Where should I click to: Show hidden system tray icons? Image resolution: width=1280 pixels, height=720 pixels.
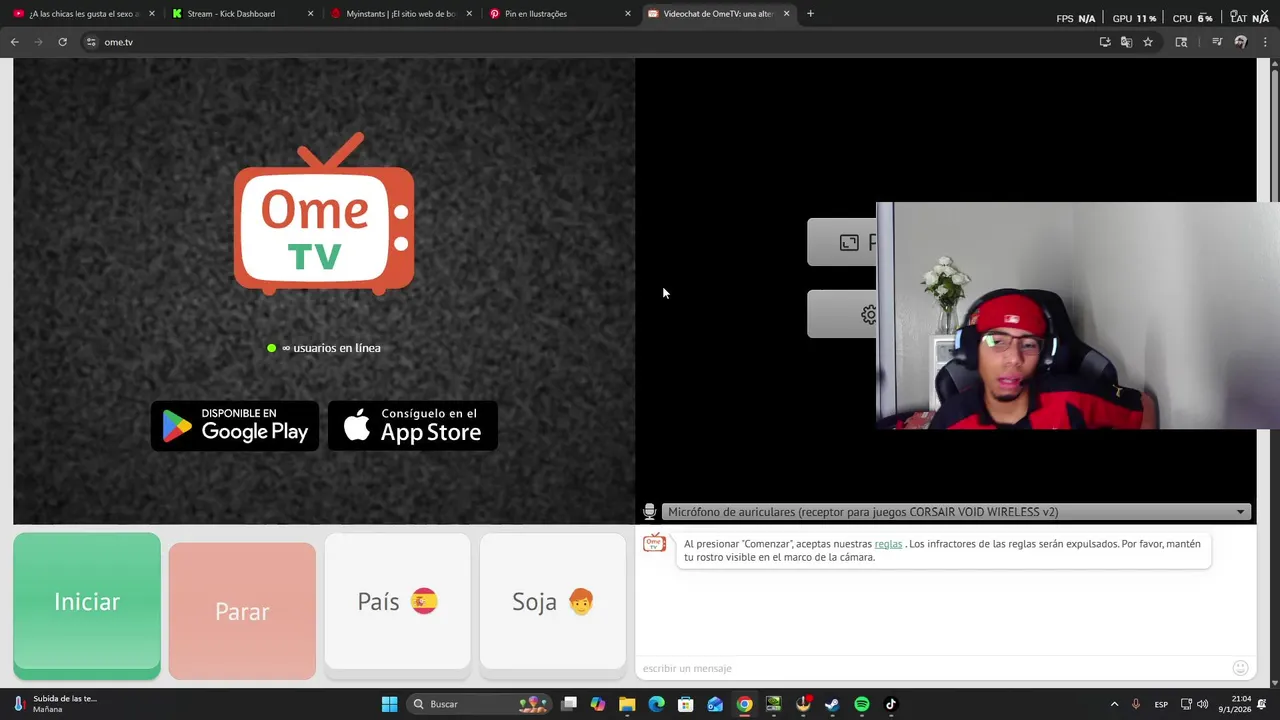coord(1114,704)
